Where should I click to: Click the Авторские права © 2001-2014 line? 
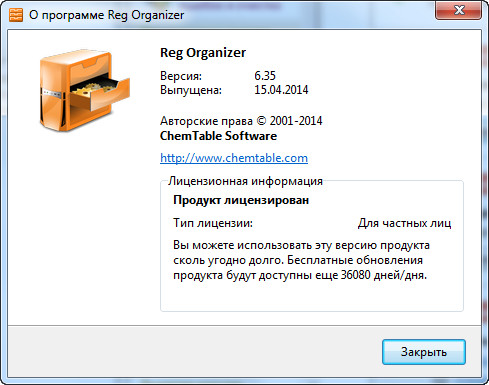point(241,121)
